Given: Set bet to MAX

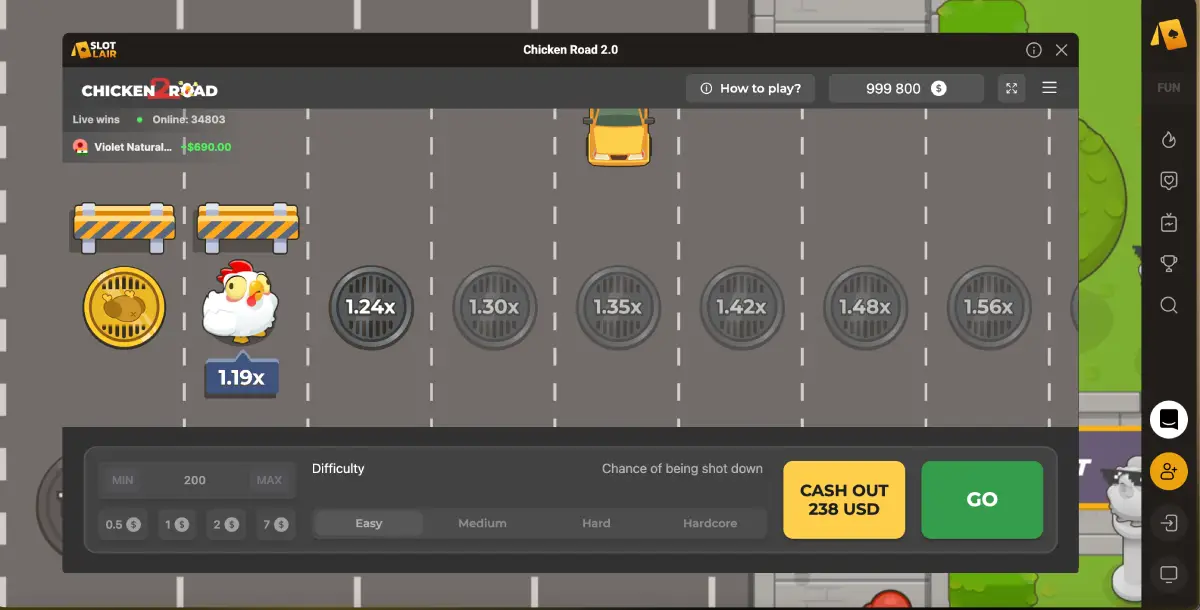Looking at the screenshot, I should click(x=269, y=480).
